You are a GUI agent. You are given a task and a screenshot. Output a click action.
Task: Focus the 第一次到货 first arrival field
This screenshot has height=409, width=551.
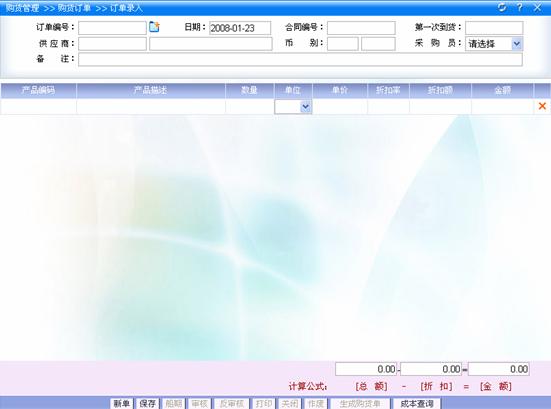click(494, 28)
